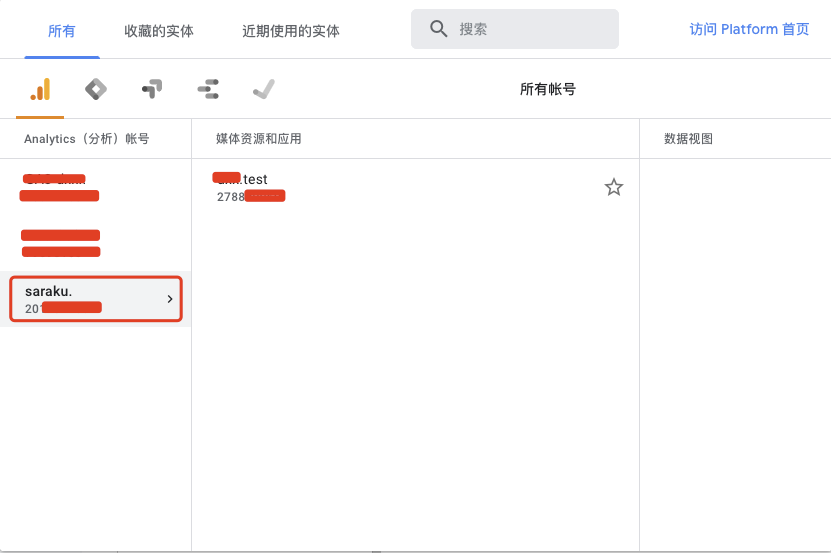Screen dimensions: 831x553
Task: Expand the saraku. account chevron
Action: coord(170,299)
